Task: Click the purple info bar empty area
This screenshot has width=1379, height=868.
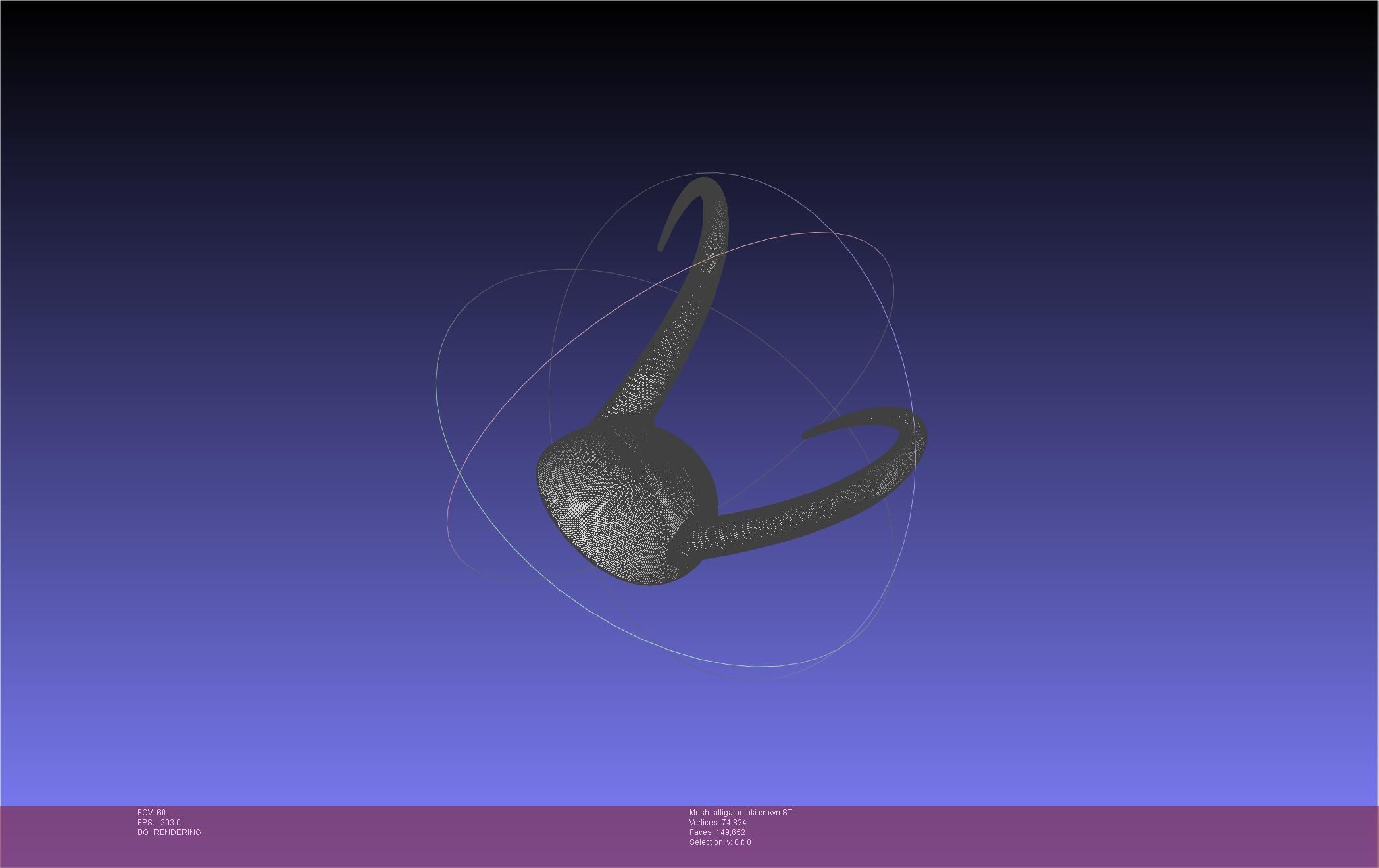Action: pyautogui.click(x=1053, y=835)
